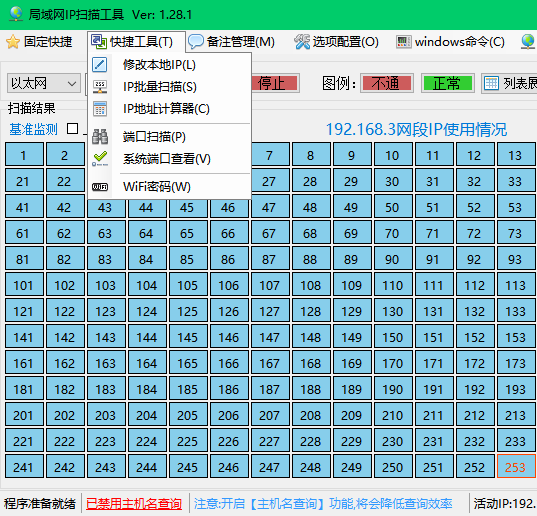Click the star icon for 固定快捷

13,42
